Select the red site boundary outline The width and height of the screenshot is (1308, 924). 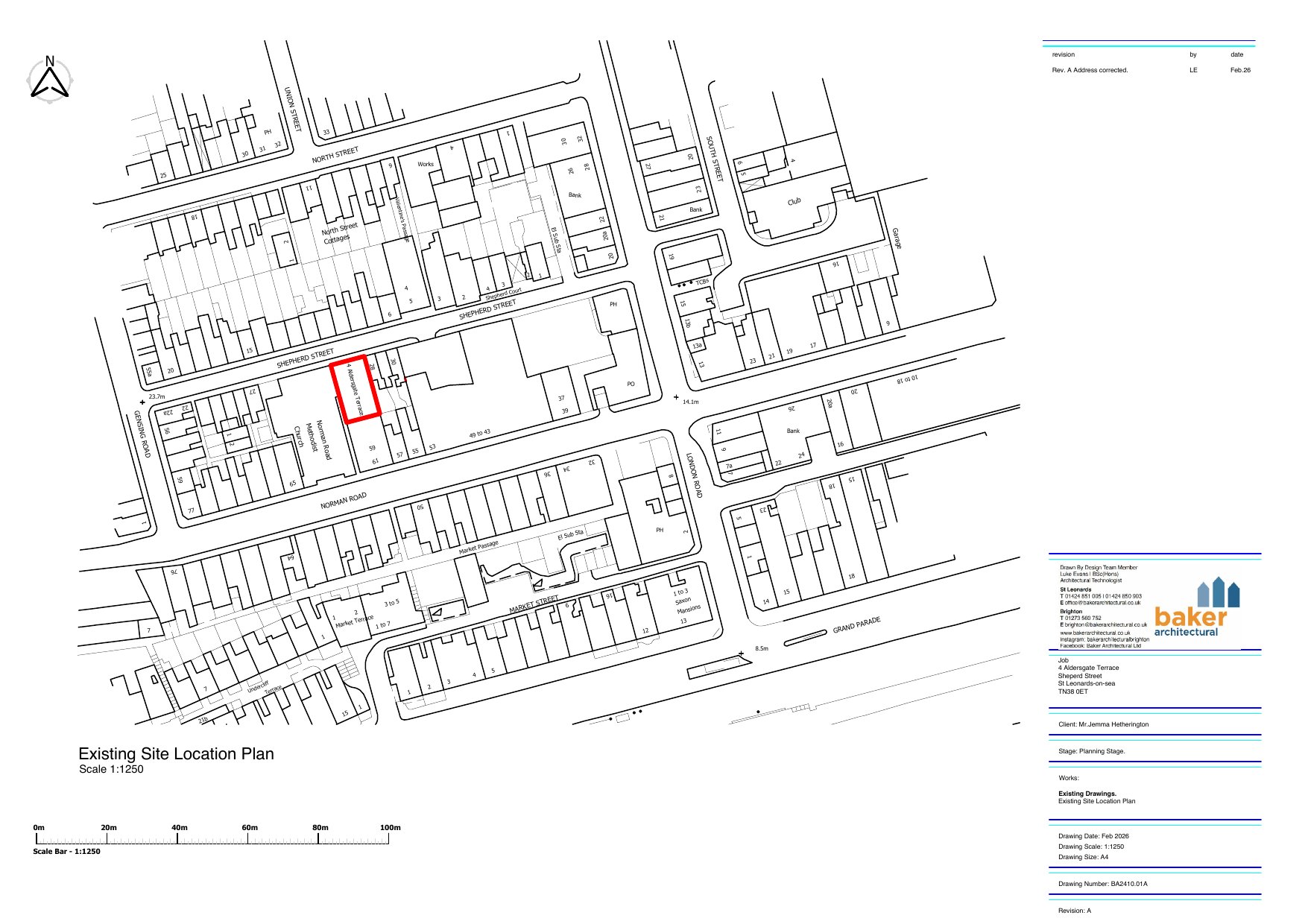[356, 389]
